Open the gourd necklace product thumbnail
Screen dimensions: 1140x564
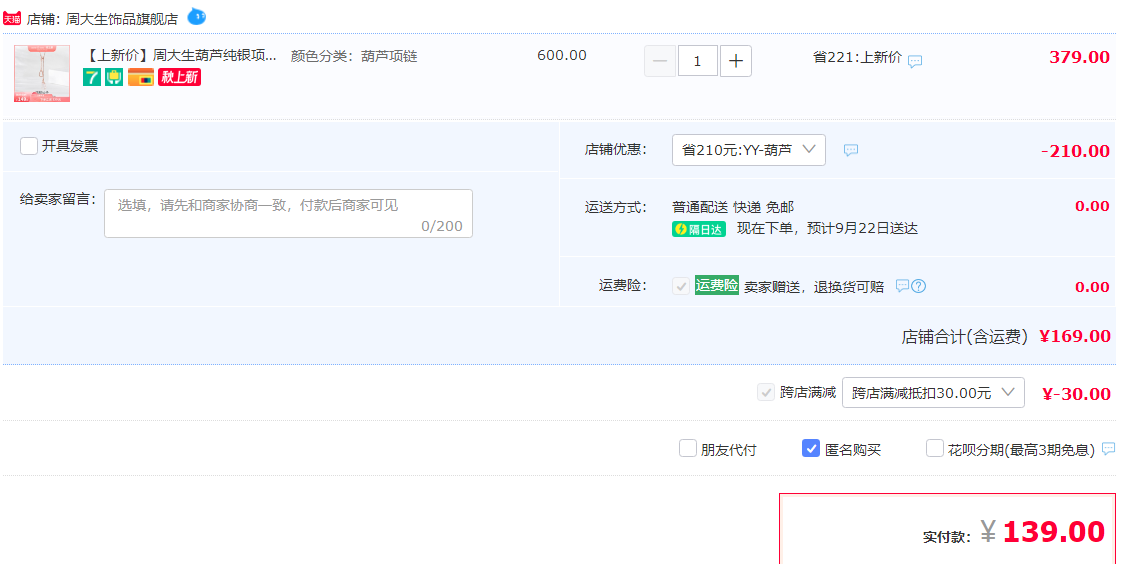pyautogui.click(x=42, y=73)
